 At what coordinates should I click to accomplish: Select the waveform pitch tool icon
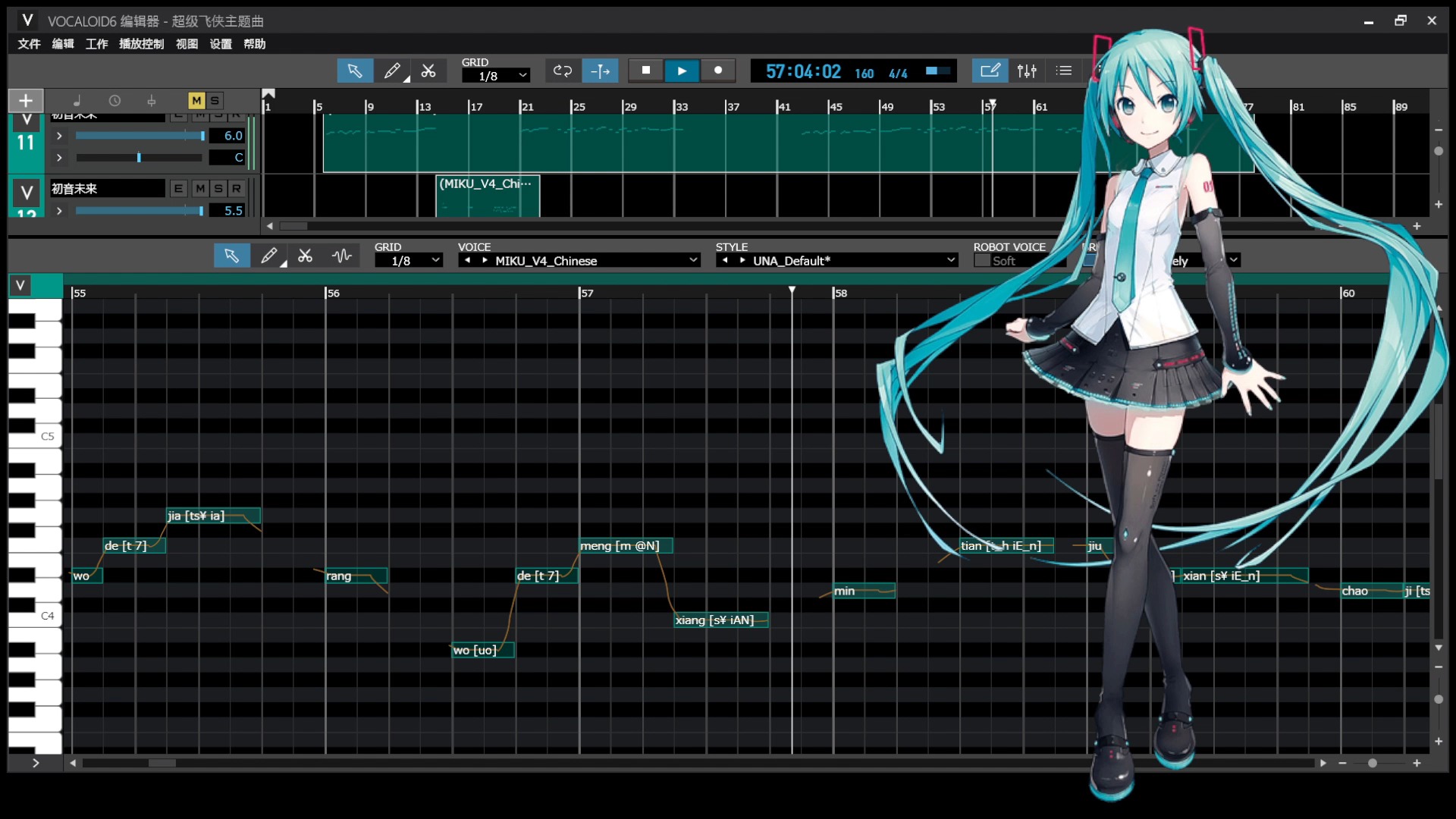(342, 256)
